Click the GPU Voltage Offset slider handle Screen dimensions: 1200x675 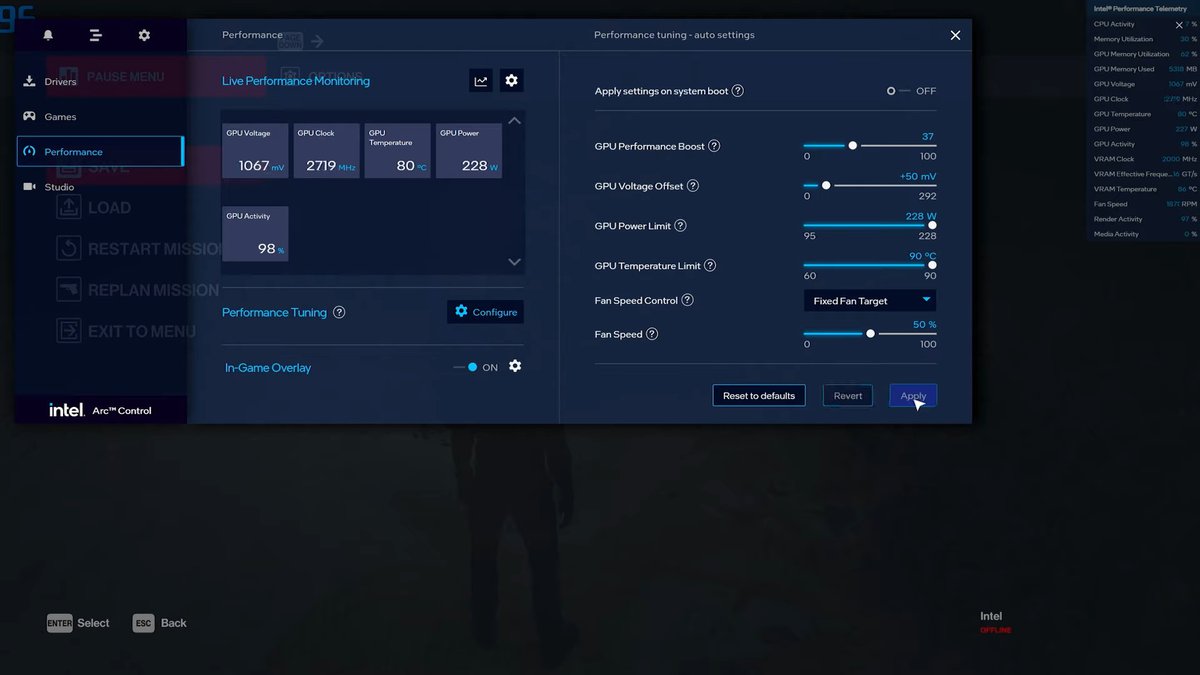(x=826, y=185)
